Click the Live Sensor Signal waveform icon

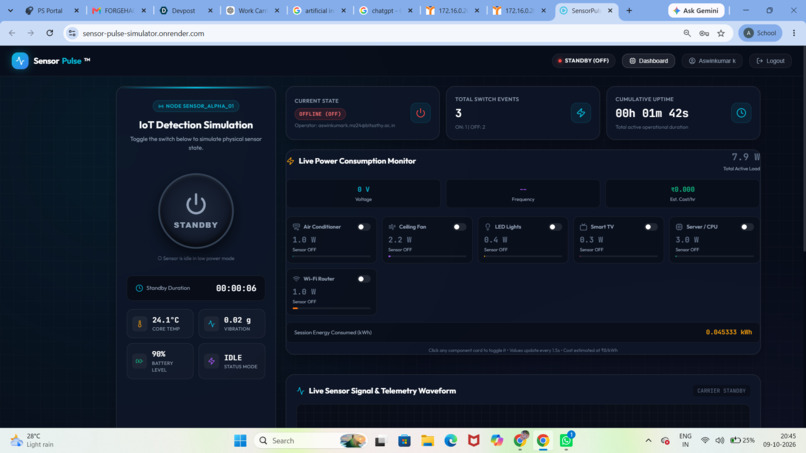300,391
